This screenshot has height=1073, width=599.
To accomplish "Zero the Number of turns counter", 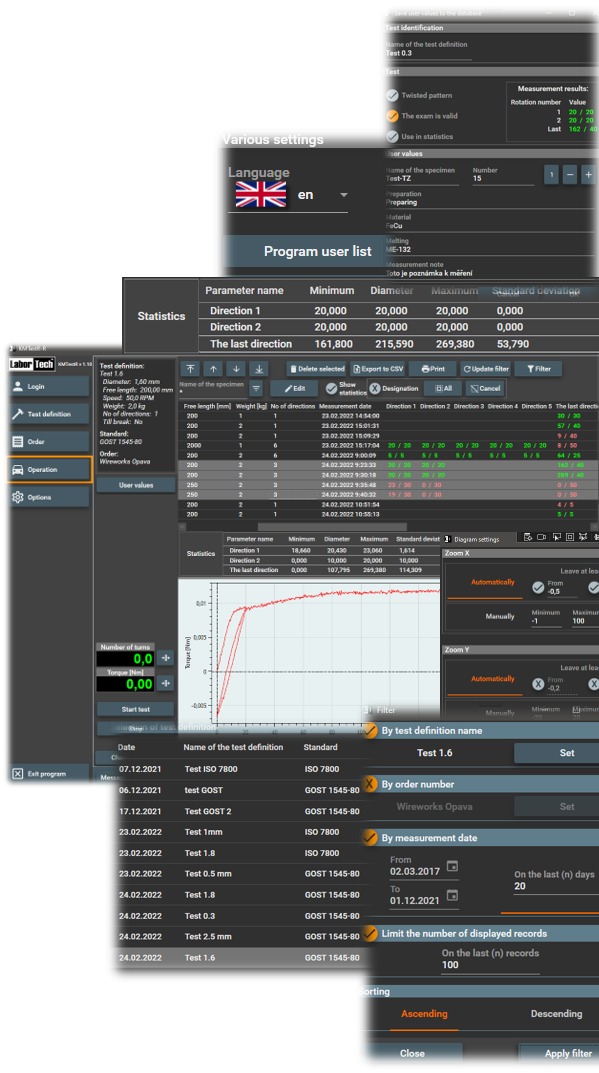I will point(166,658).
